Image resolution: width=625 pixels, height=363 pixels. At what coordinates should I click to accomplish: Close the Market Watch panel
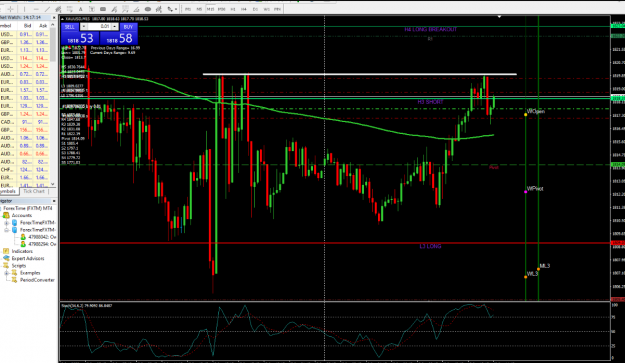[x=54, y=18]
